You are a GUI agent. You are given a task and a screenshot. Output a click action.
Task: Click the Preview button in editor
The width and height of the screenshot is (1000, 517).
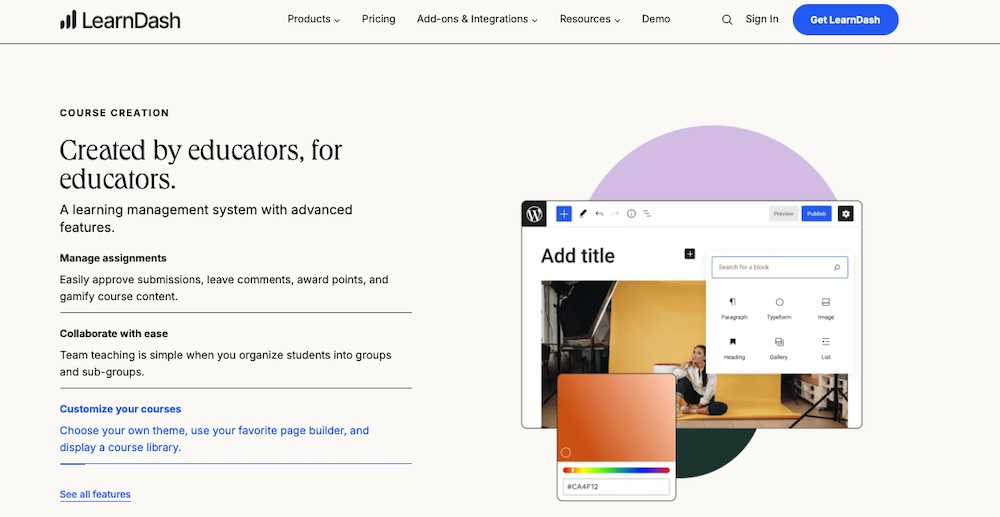pyautogui.click(x=783, y=214)
